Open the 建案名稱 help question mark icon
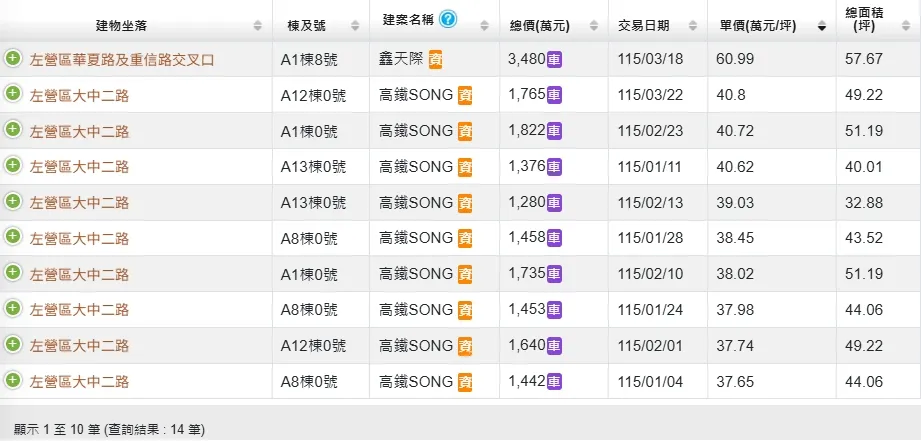Image resolution: width=921 pixels, height=441 pixels. [448, 19]
